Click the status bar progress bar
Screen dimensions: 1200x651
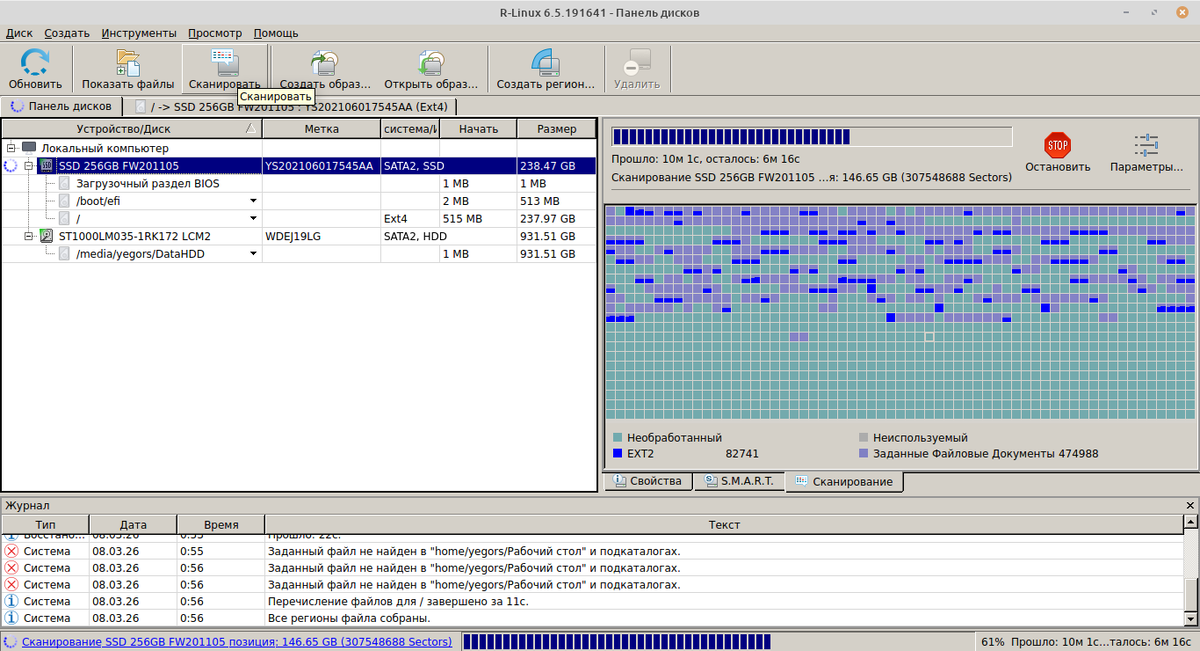[717, 642]
